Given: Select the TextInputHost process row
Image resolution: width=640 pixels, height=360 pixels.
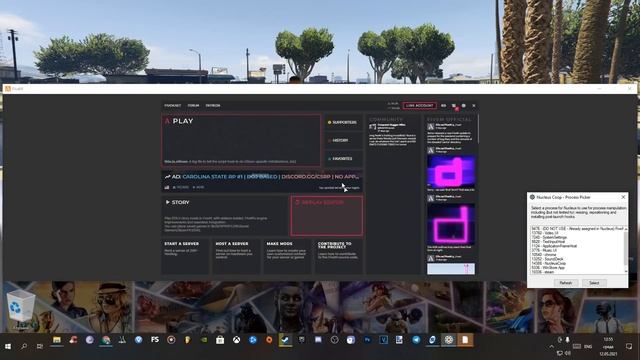Looking at the screenshot, I should click(x=578, y=242).
